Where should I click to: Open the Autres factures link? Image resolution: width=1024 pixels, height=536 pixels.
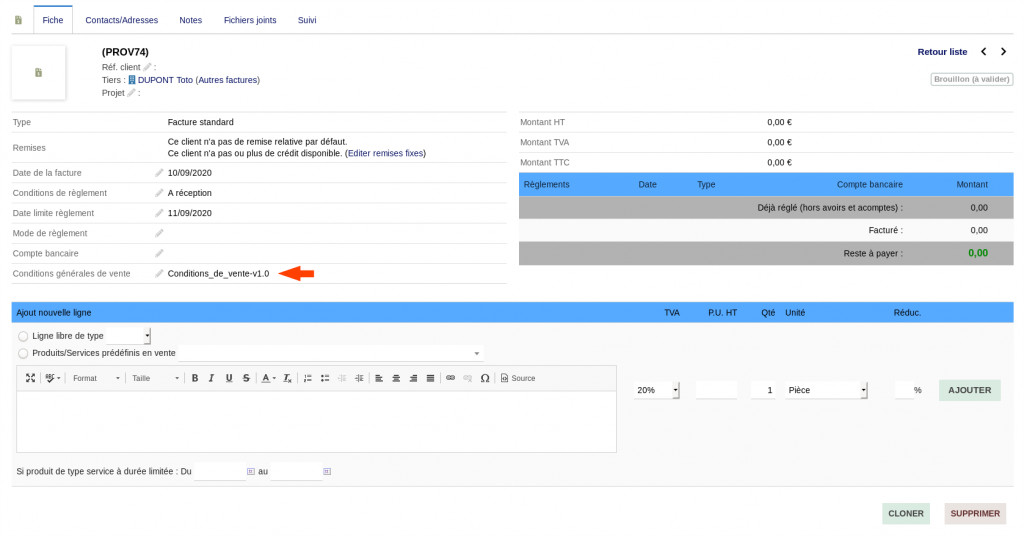pyautogui.click(x=228, y=80)
